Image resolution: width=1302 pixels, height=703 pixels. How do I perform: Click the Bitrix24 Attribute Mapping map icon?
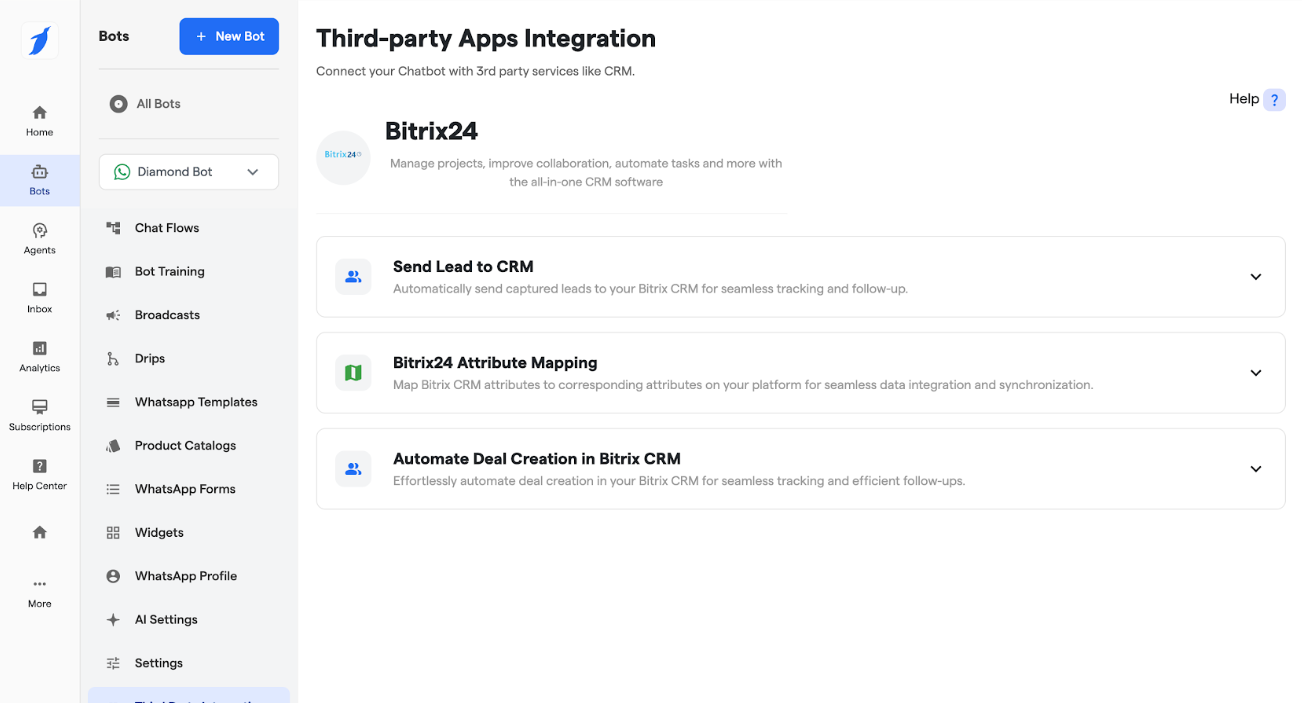[353, 373]
